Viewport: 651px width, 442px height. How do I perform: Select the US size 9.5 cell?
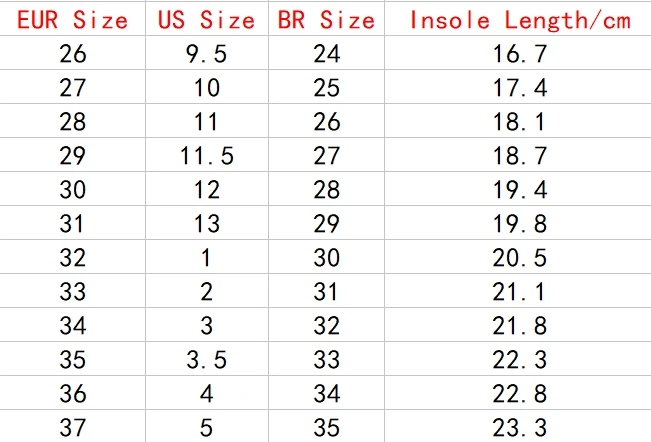tap(207, 53)
